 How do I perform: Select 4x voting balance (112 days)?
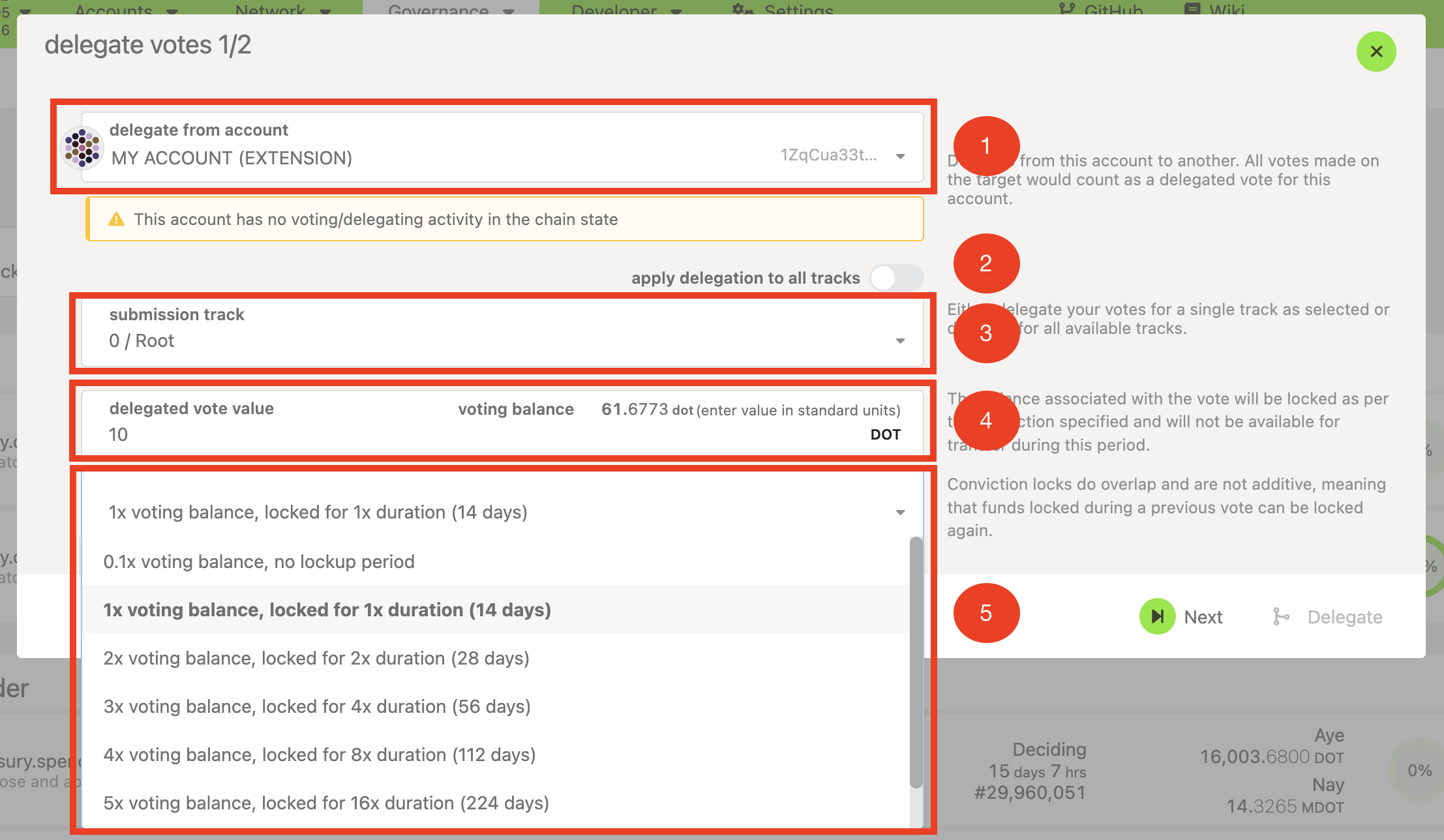320,755
